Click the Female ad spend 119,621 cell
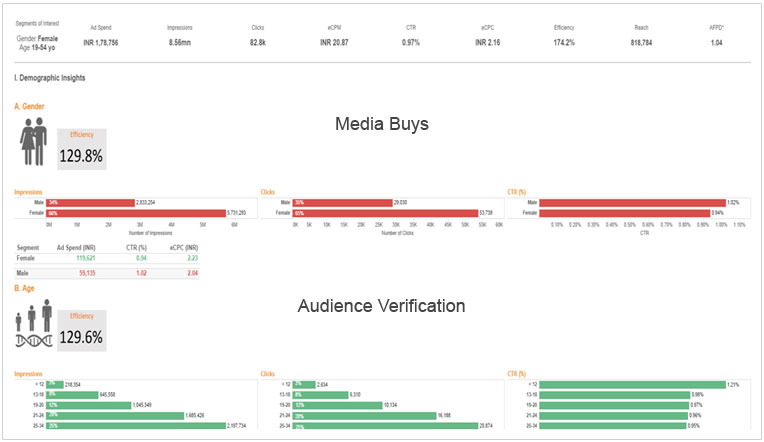This screenshot has width=764, height=442. [x=86, y=258]
